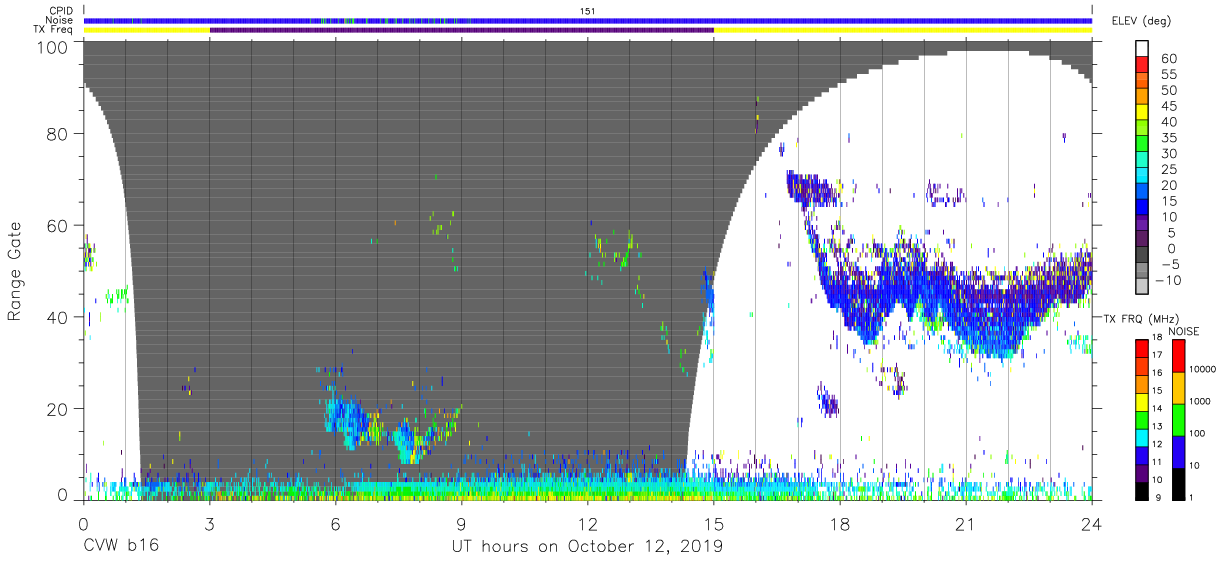Click the 9 tick label on the UT hours axis
Image resolution: width=1228 pixels, height=567 pixels.
[462, 522]
